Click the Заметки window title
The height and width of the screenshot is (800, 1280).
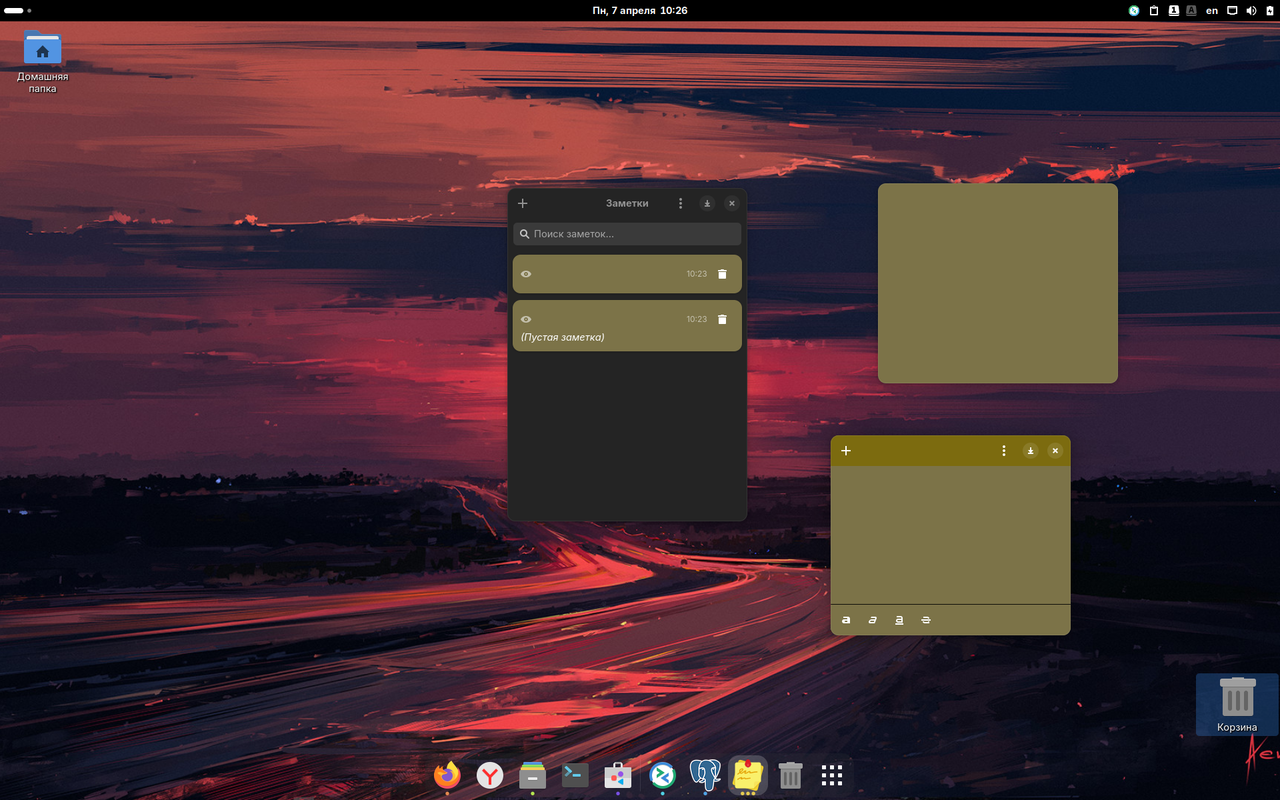pos(627,203)
